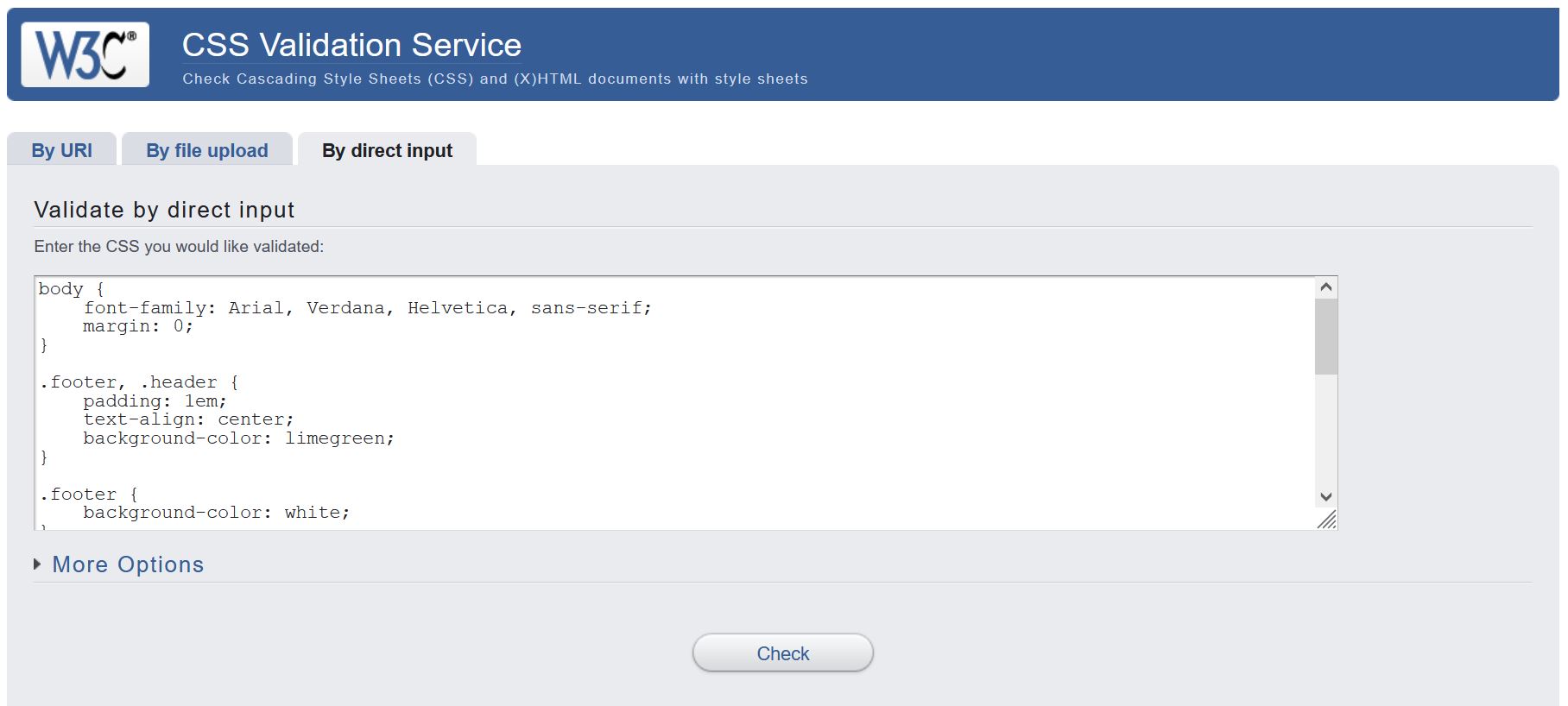Click the "Enter the CSS you would like validated" label

pos(179,247)
